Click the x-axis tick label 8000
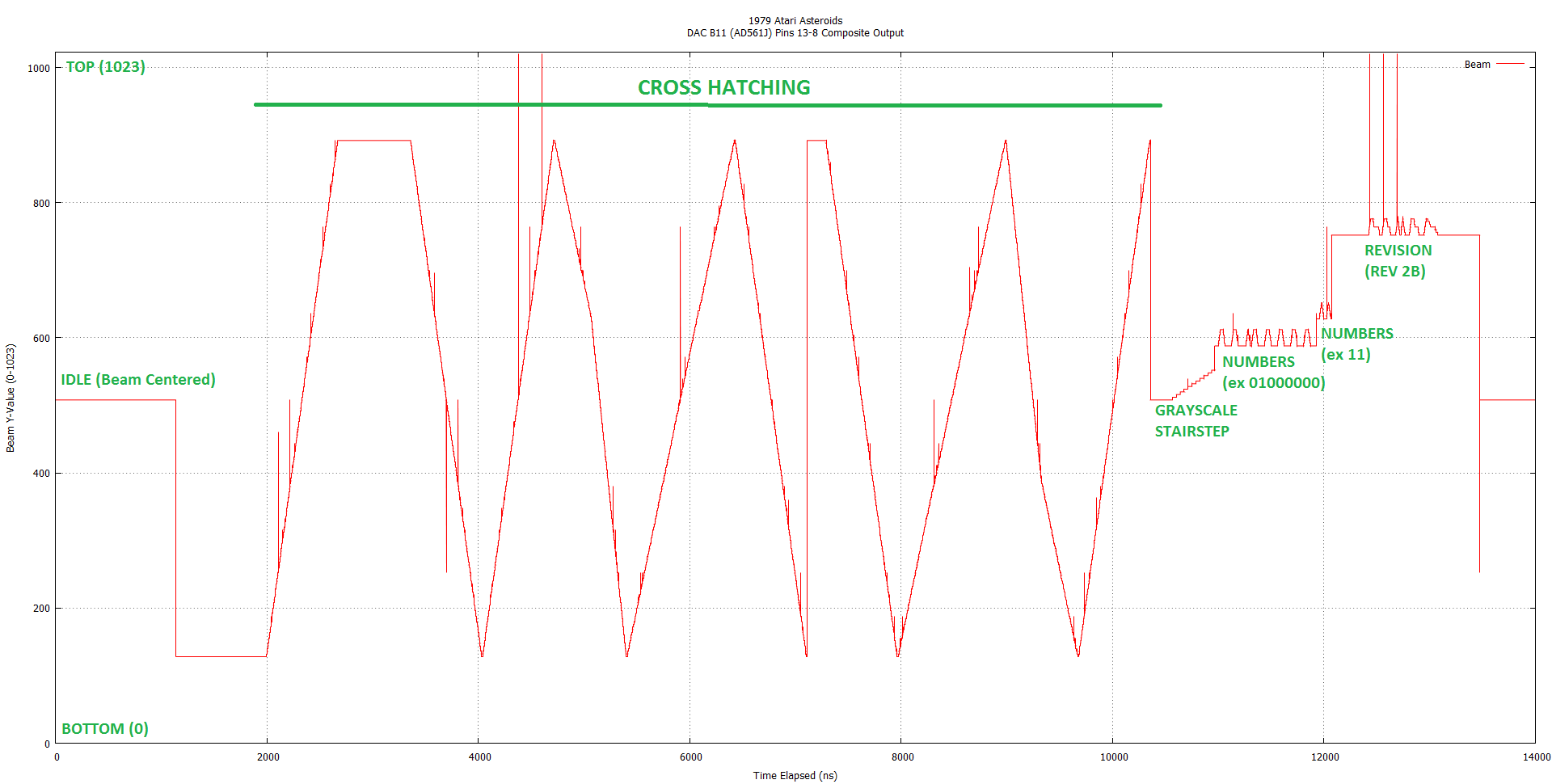 902,757
